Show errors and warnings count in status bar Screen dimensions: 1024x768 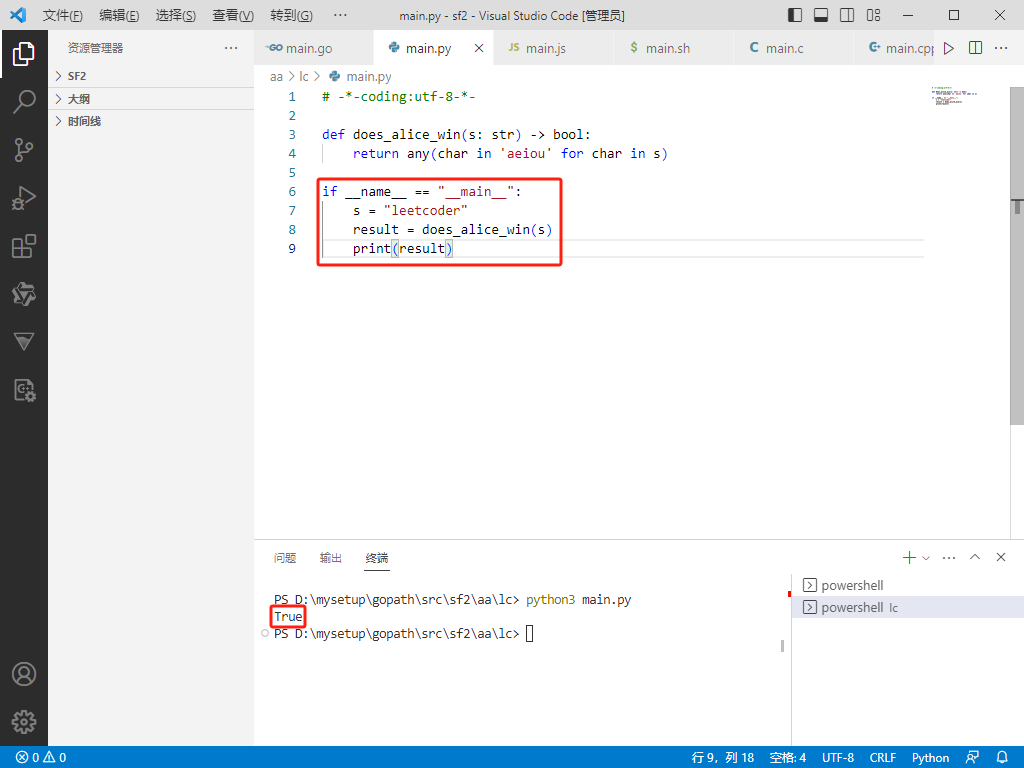(x=40, y=758)
